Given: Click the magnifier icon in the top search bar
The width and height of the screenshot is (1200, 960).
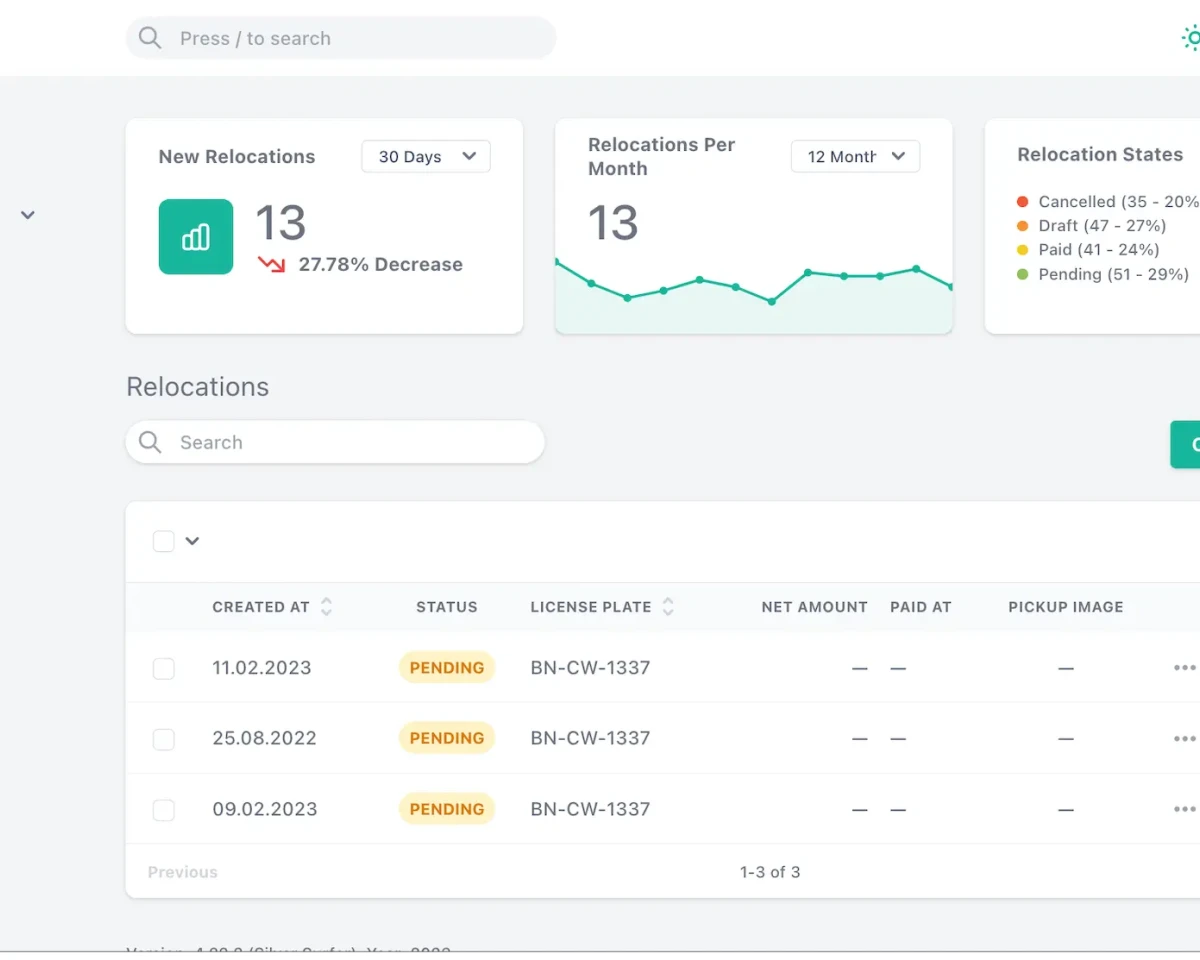Looking at the screenshot, I should pyautogui.click(x=149, y=37).
